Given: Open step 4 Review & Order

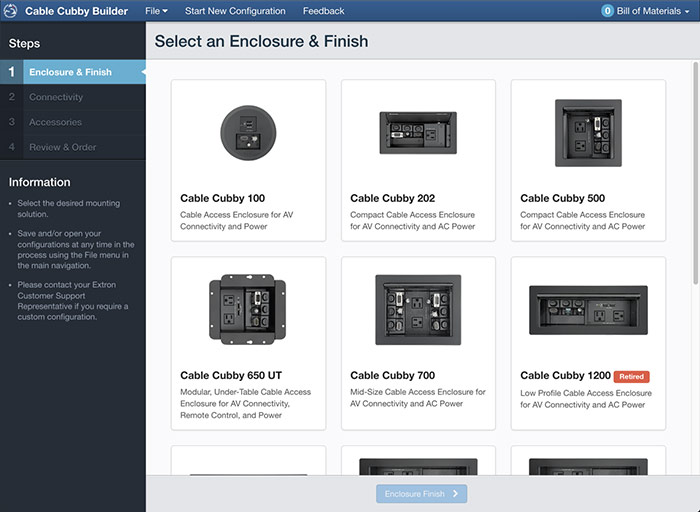Looking at the screenshot, I should (x=73, y=147).
